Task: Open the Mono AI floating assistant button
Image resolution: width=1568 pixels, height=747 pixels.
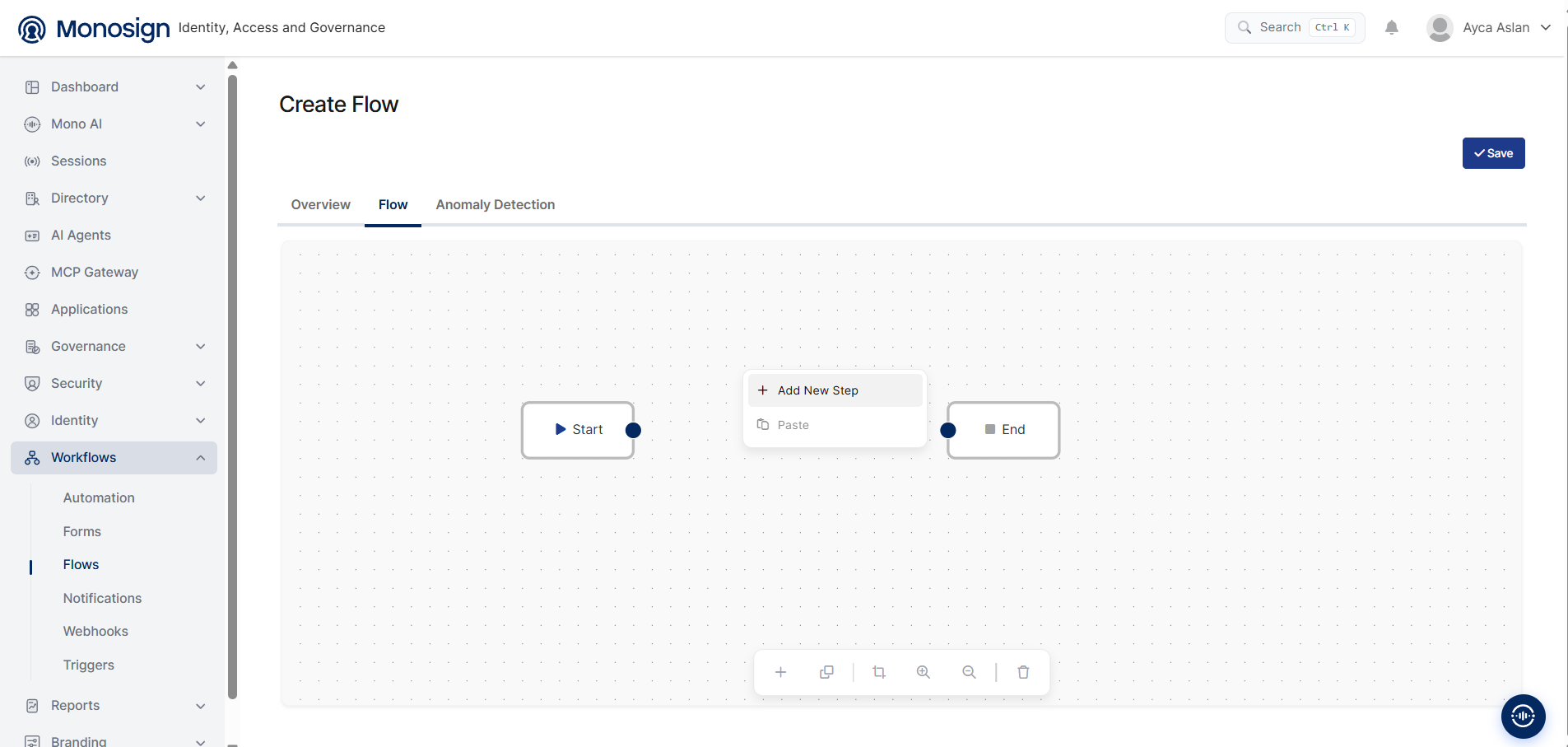Action: pyautogui.click(x=1523, y=717)
